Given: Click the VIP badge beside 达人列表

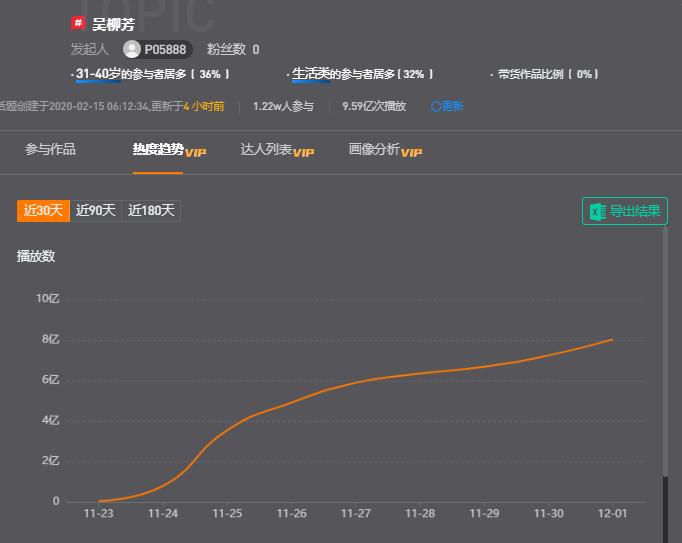Looking at the screenshot, I should tap(303, 152).
